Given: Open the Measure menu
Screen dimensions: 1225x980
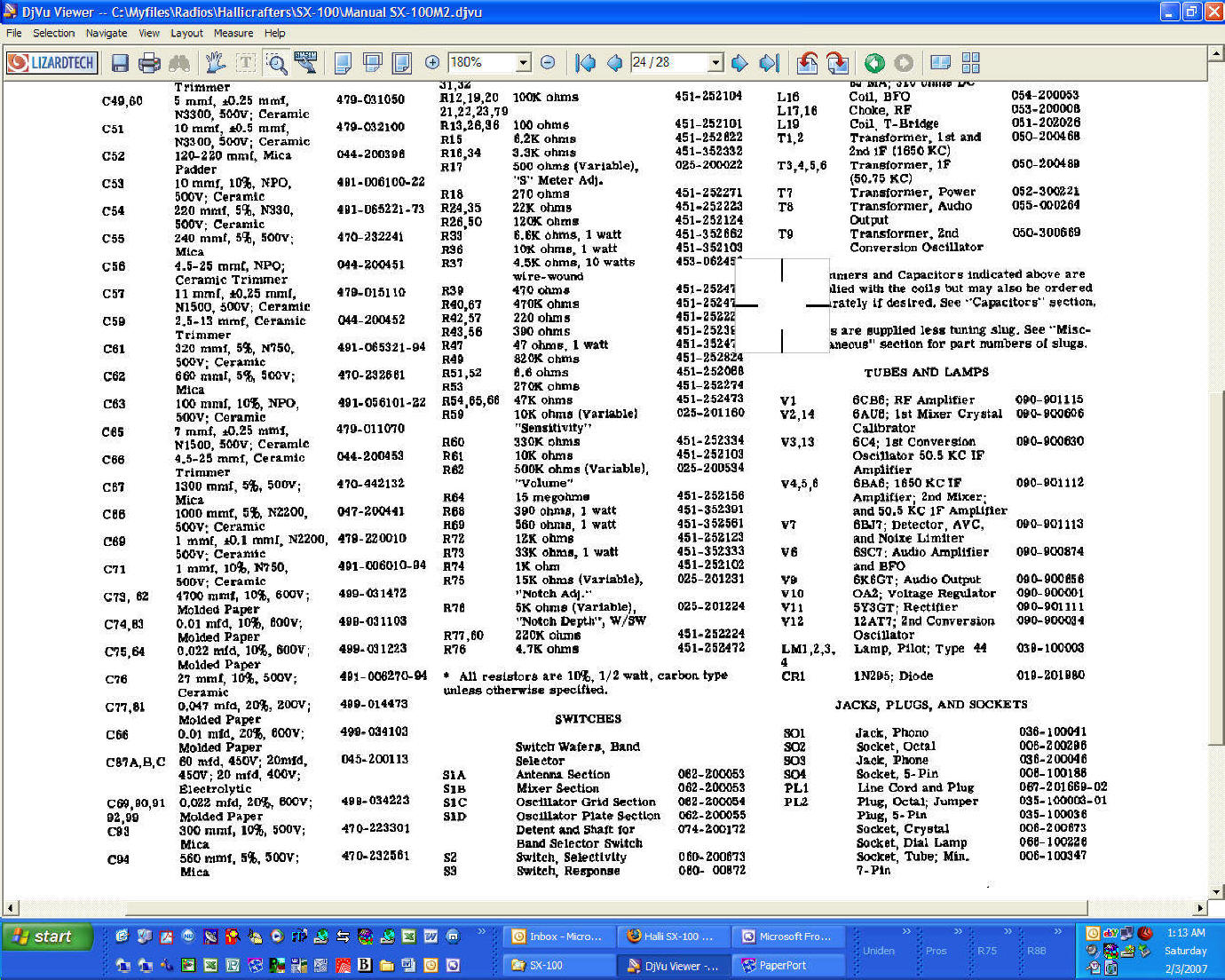Looking at the screenshot, I should click(x=233, y=33).
